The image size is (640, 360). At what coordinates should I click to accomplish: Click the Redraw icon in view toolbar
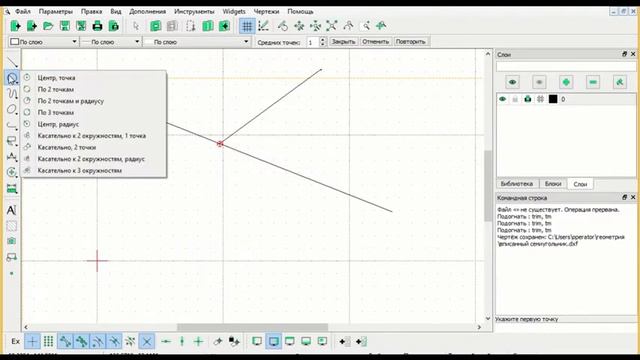282,26
